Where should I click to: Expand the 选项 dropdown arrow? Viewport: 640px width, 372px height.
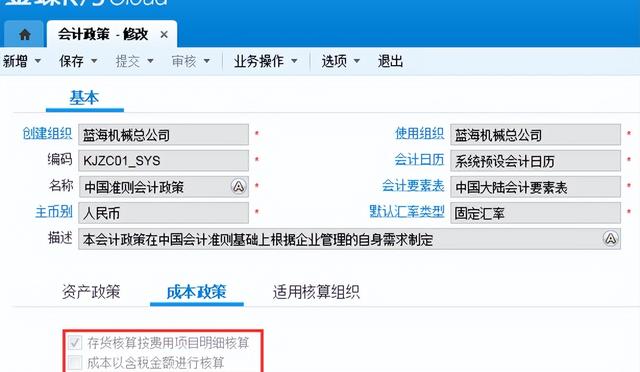[x=357, y=61]
